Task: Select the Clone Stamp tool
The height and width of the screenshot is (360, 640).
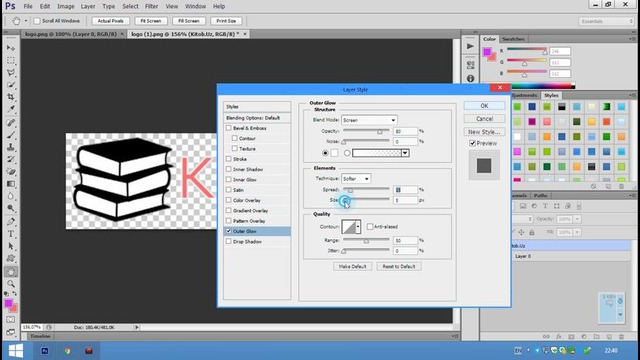Action: tap(11, 147)
